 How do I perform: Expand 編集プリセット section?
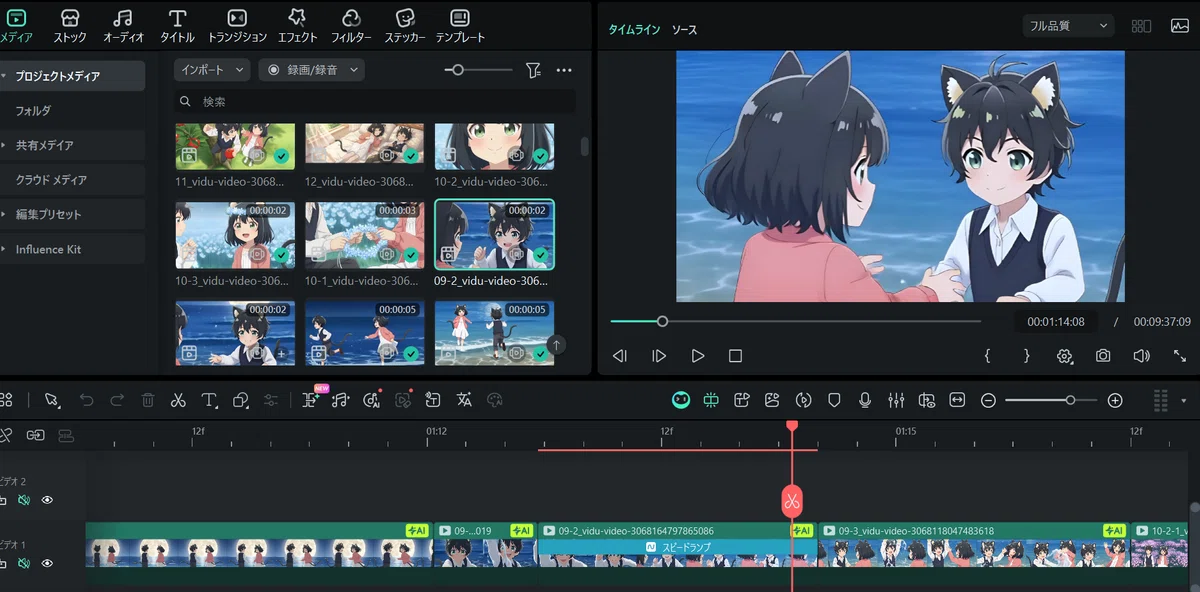[4, 214]
